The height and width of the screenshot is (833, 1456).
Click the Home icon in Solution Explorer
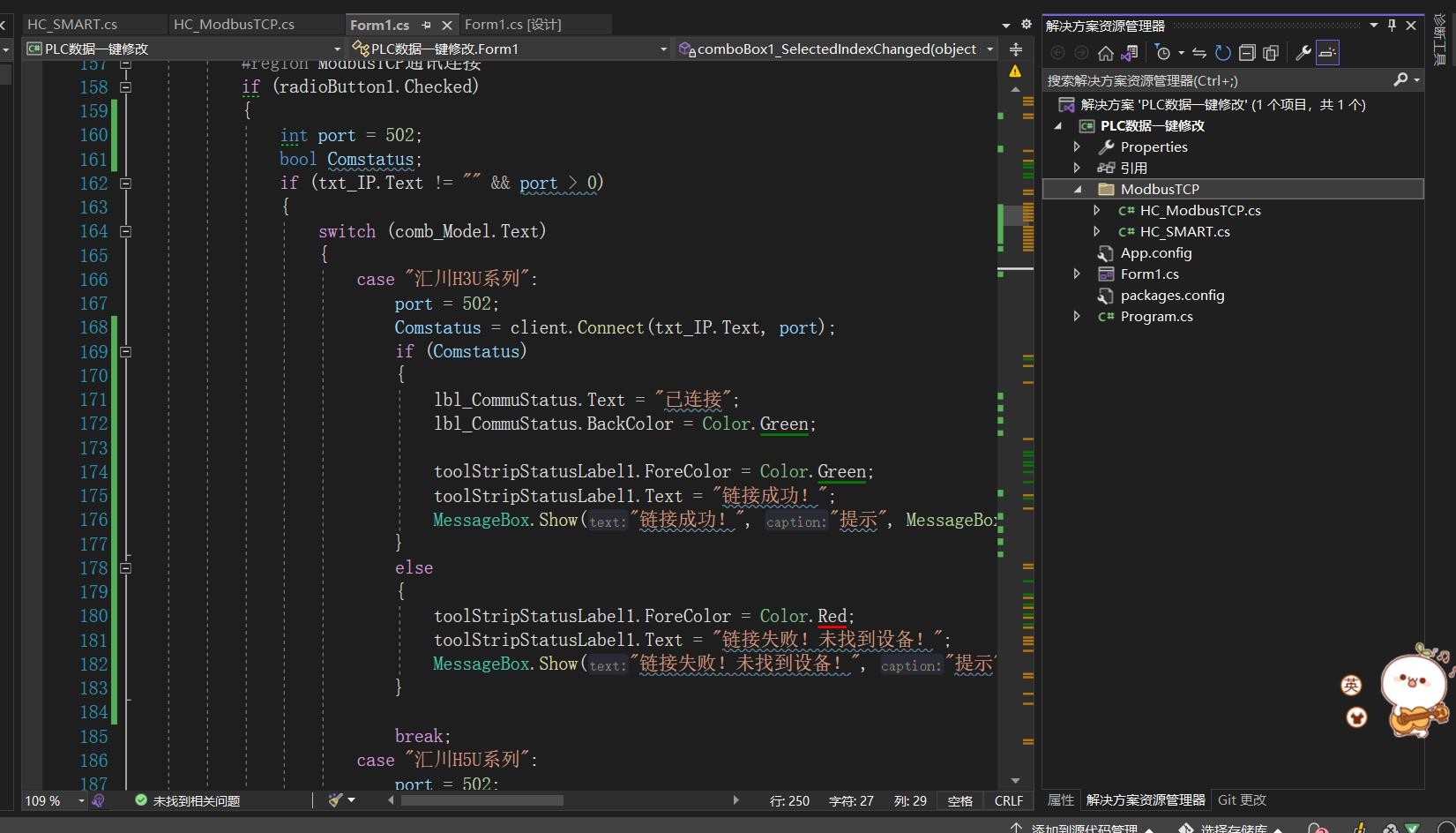click(1105, 53)
